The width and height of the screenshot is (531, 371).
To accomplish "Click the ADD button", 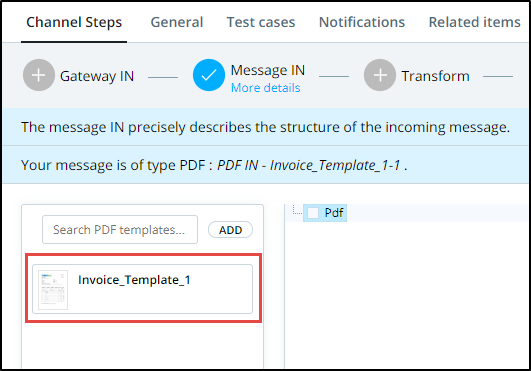I will (x=230, y=230).
